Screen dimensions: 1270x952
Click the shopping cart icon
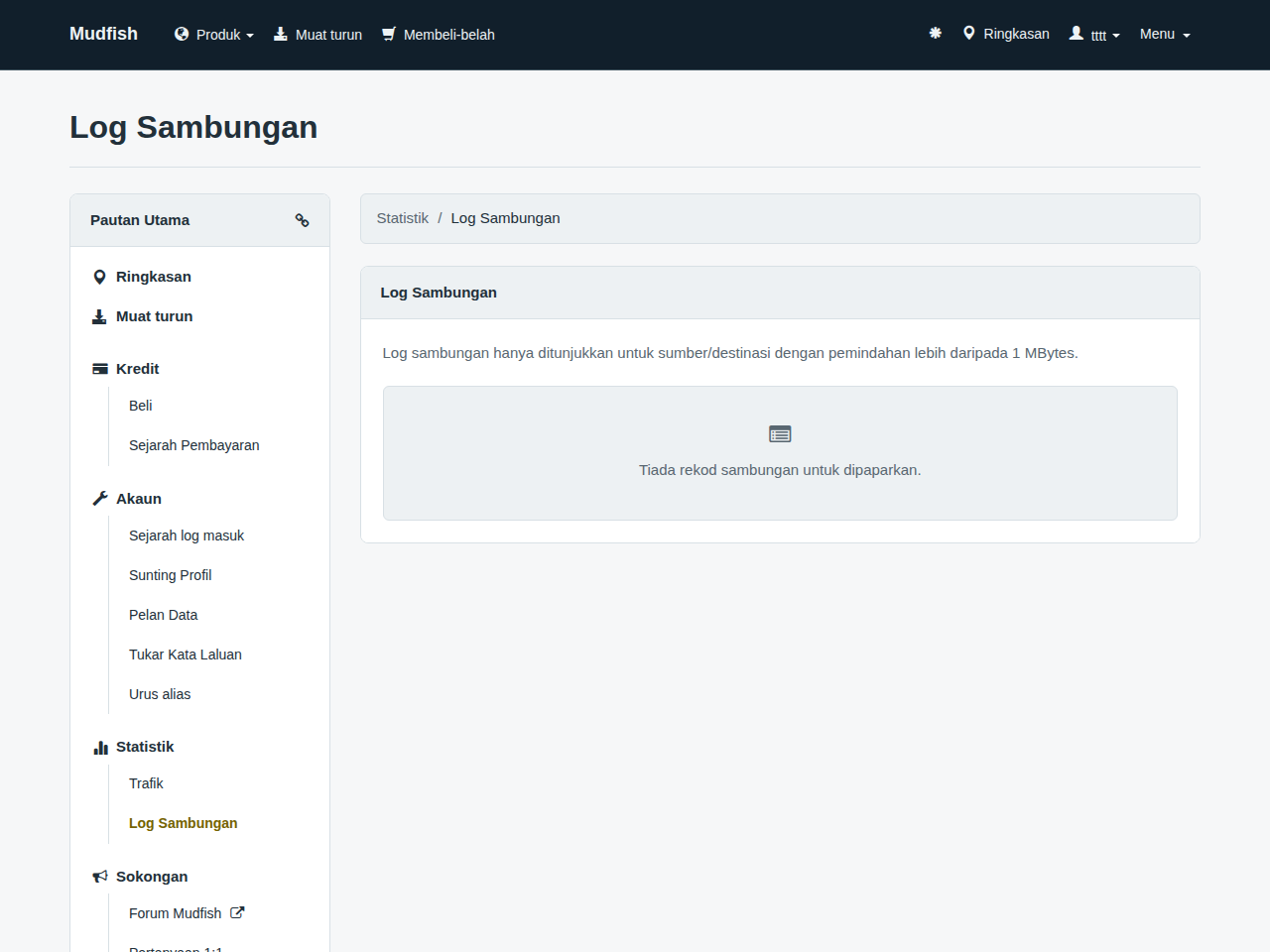point(389,34)
